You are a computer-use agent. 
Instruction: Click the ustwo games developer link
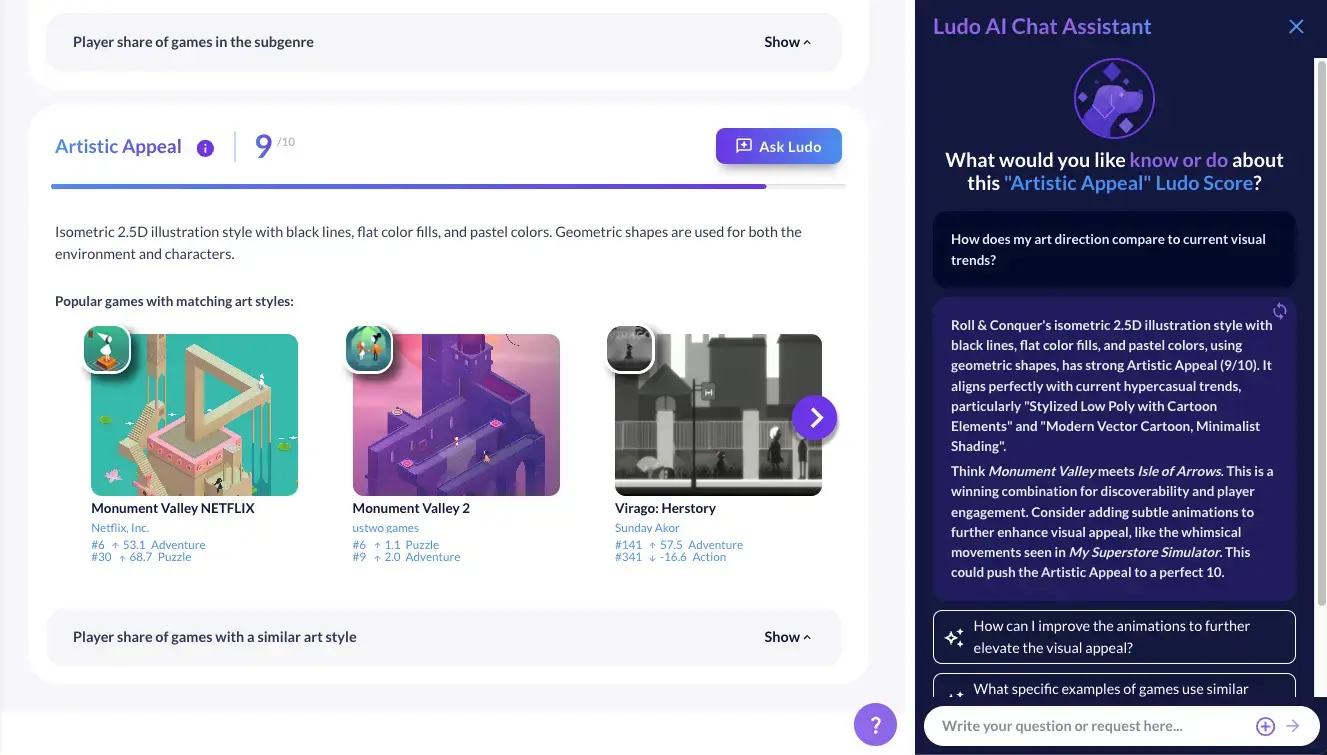point(386,528)
